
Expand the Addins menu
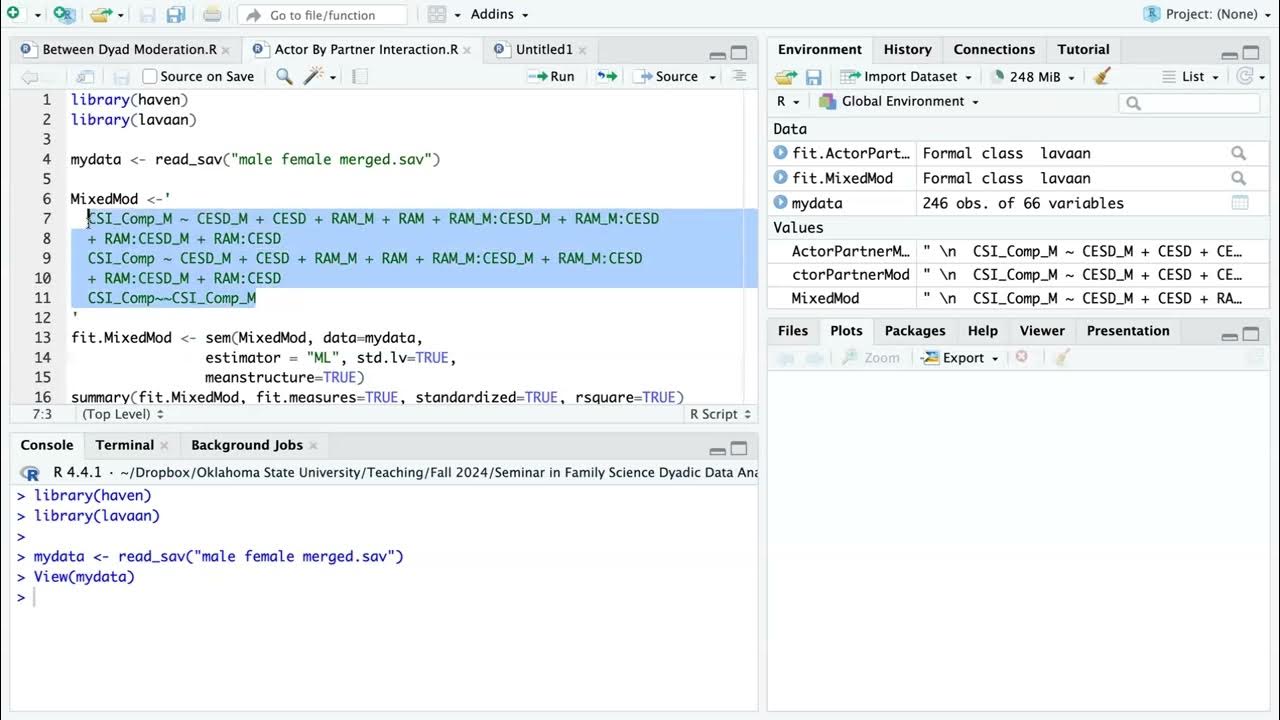click(498, 14)
